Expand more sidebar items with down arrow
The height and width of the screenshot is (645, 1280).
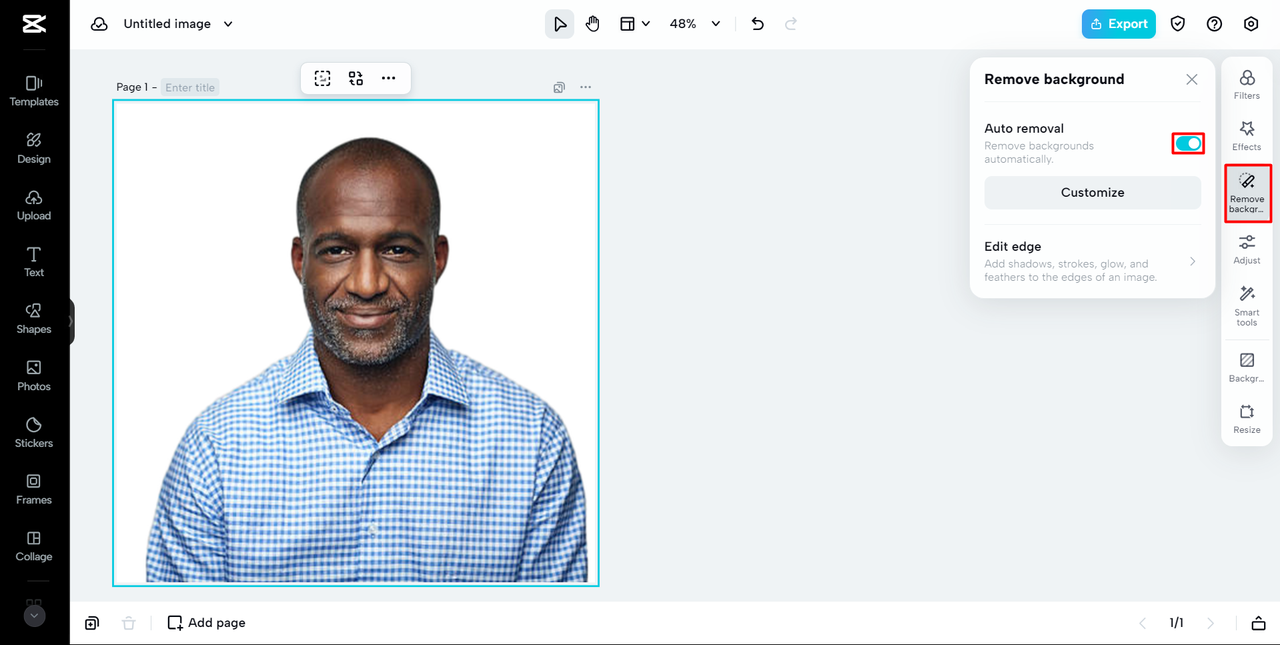pos(34,616)
